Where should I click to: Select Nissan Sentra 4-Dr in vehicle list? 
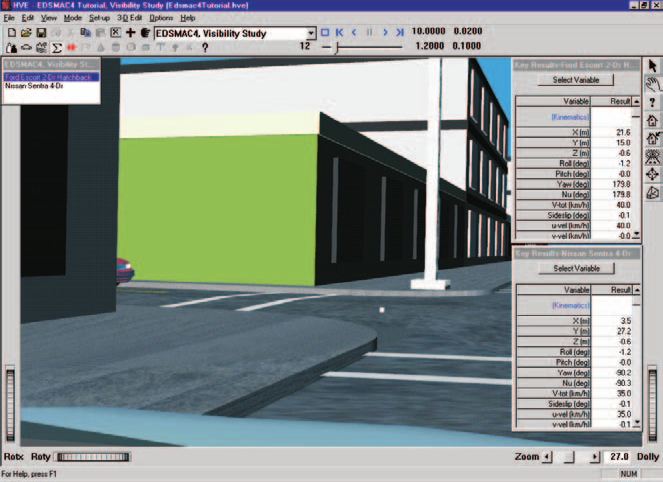34,86
